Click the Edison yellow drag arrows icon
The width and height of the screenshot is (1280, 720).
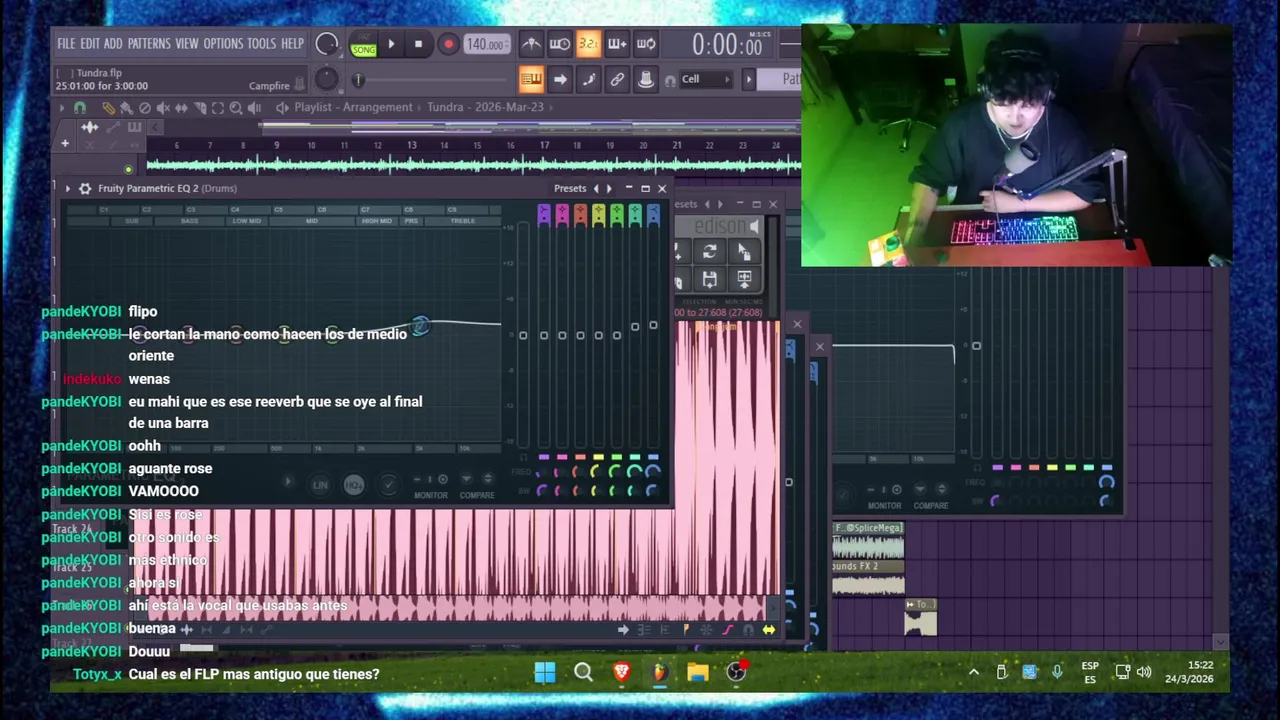[x=768, y=629]
